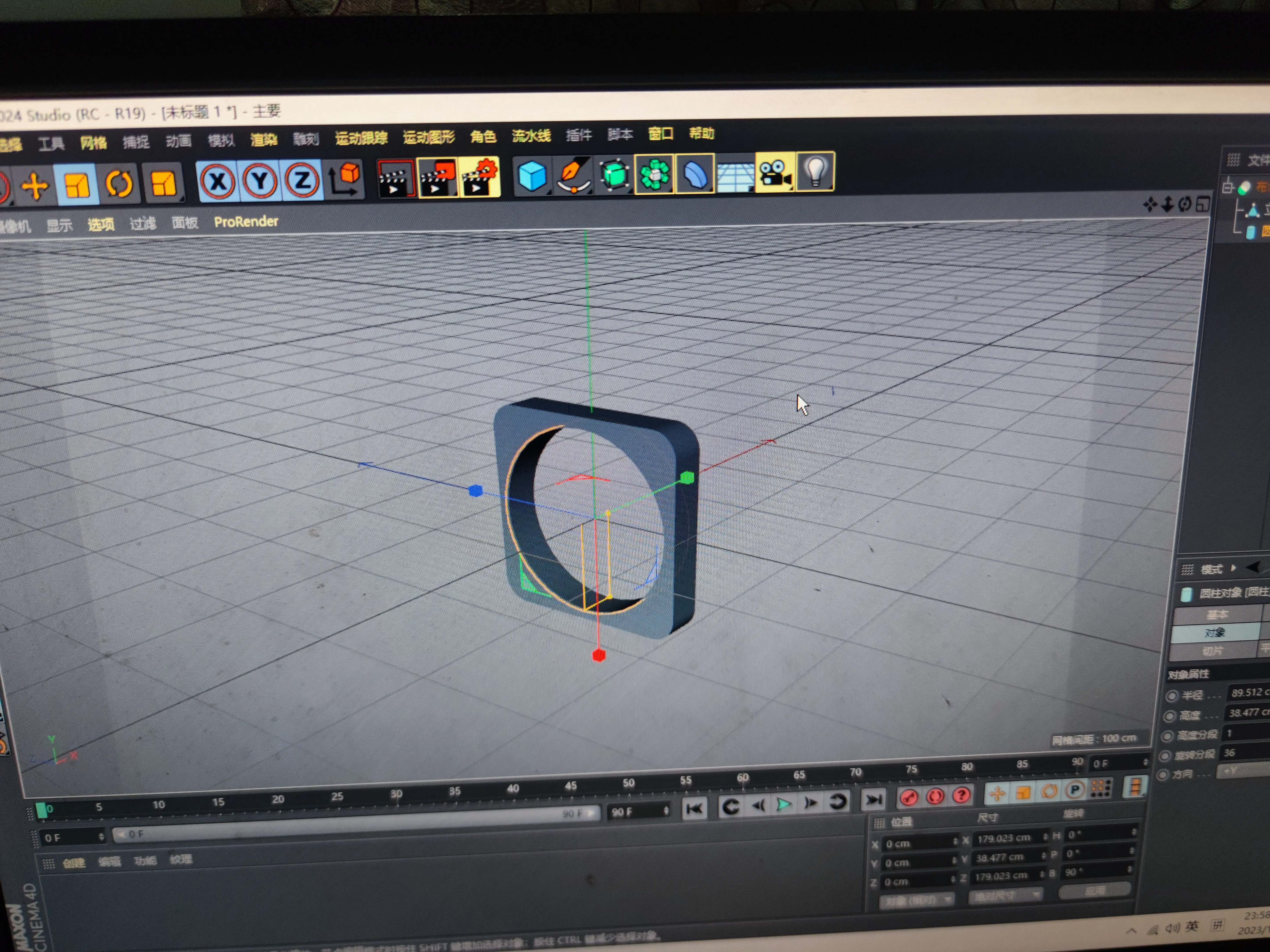Click the autokeying icon

935,796
